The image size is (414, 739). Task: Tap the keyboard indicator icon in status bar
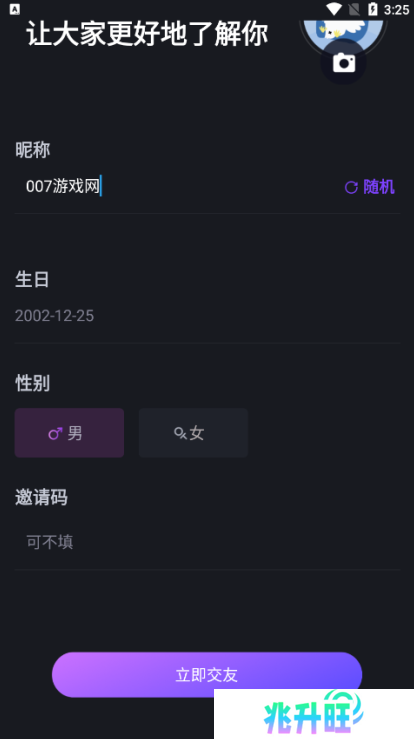pos(15,9)
